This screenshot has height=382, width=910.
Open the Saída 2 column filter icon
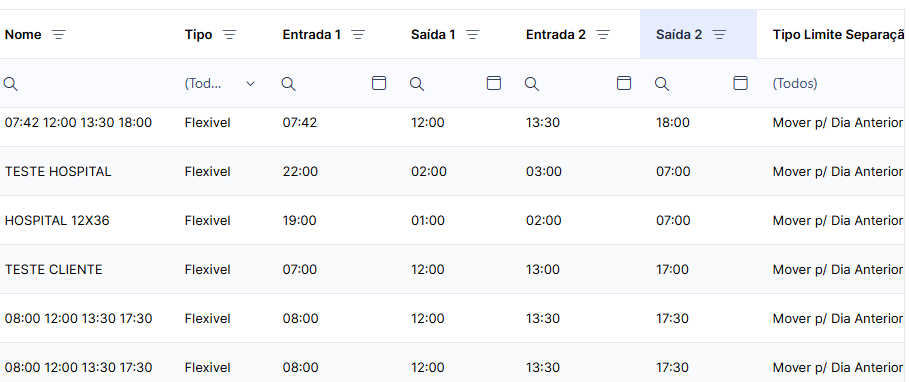[720, 35]
